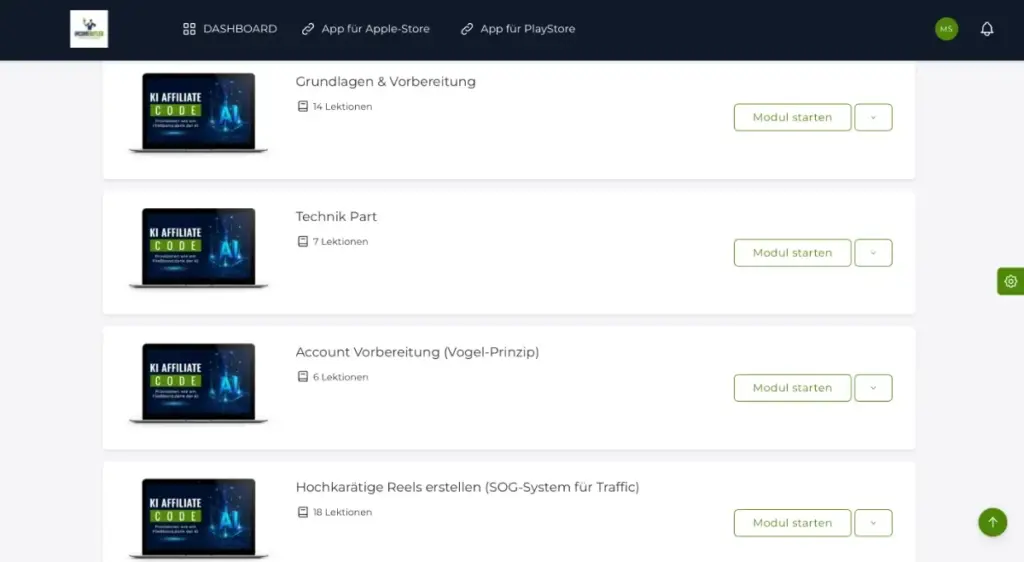Go to the DASHBOARD menu item
1024x562 pixels.
coord(240,29)
